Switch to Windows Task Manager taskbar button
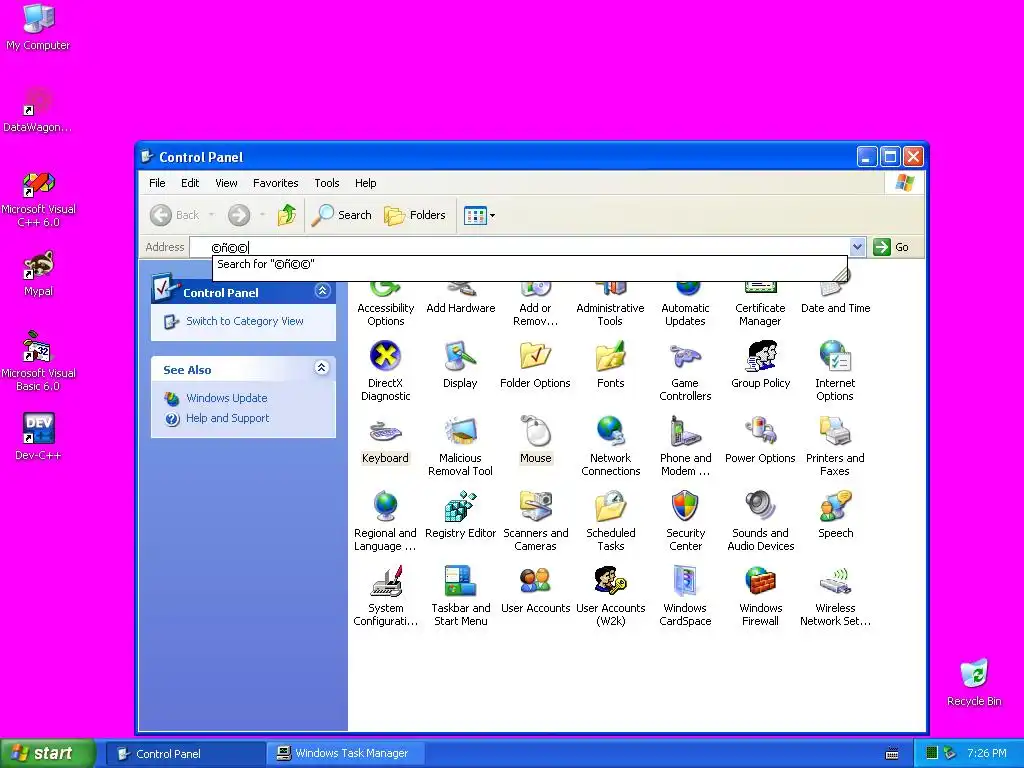 point(345,753)
